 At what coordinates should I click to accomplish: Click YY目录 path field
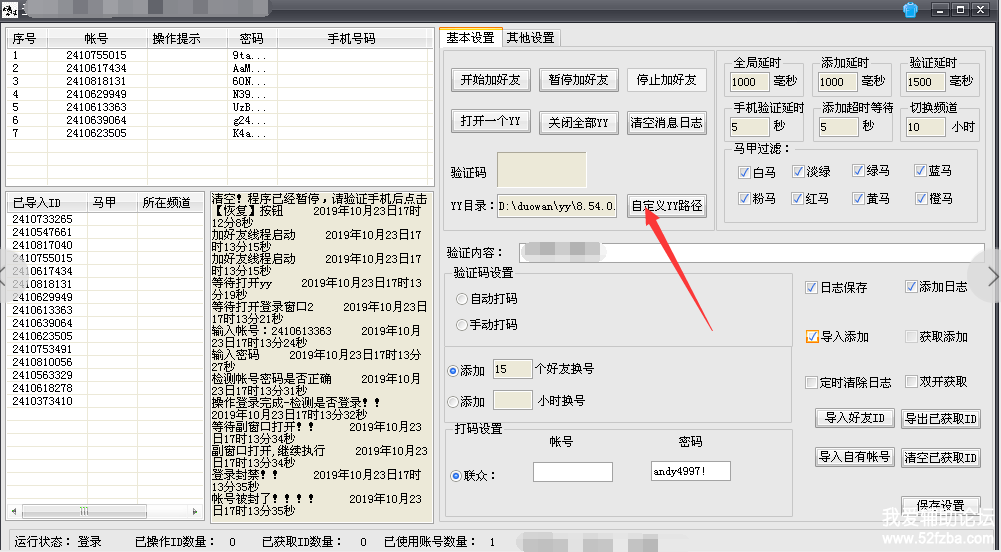coord(557,206)
